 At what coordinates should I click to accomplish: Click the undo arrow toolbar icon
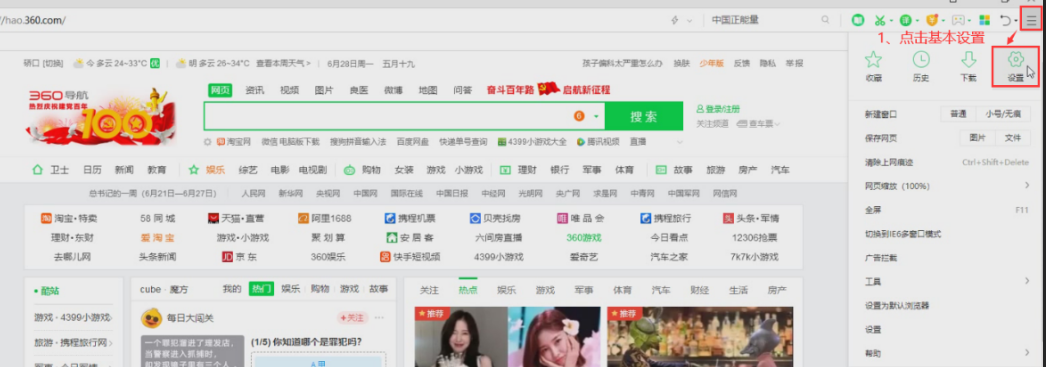point(1006,20)
